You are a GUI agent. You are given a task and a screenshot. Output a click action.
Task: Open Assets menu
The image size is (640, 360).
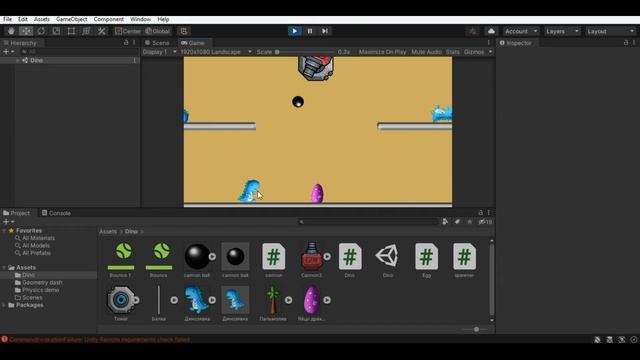click(x=42, y=19)
